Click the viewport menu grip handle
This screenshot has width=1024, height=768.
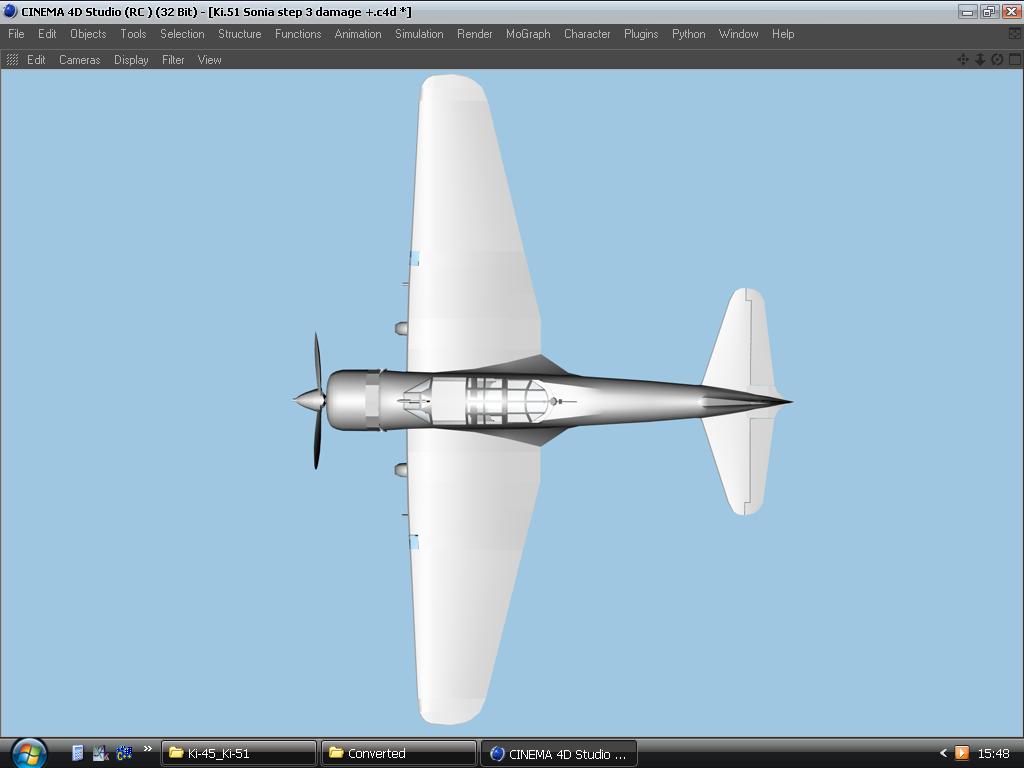coord(12,60)
